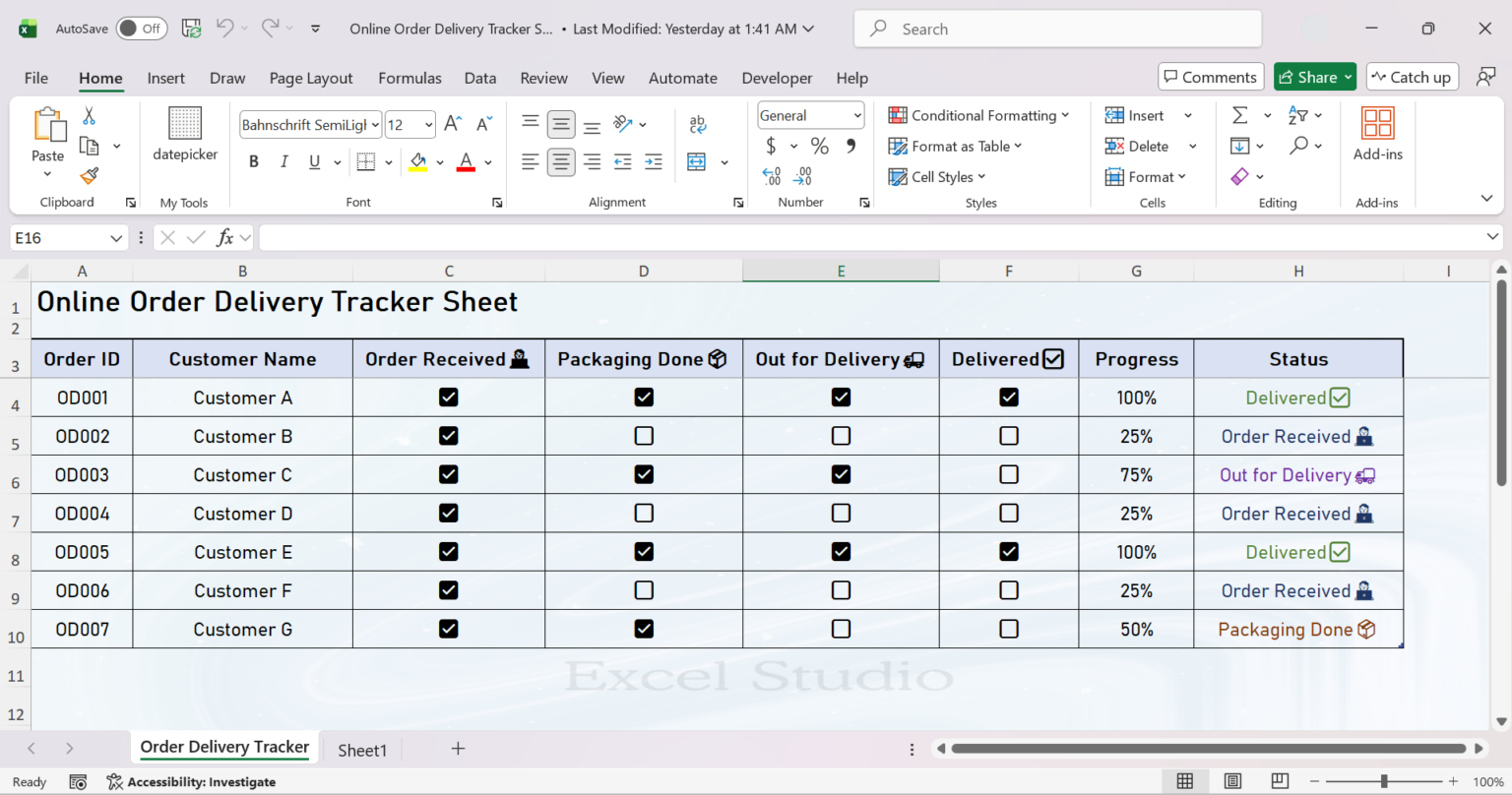The width and height of the screenshot is (1512, 795).
Task: Click the Center align icon
Action: pyautogui.click(x=561, y=161)
